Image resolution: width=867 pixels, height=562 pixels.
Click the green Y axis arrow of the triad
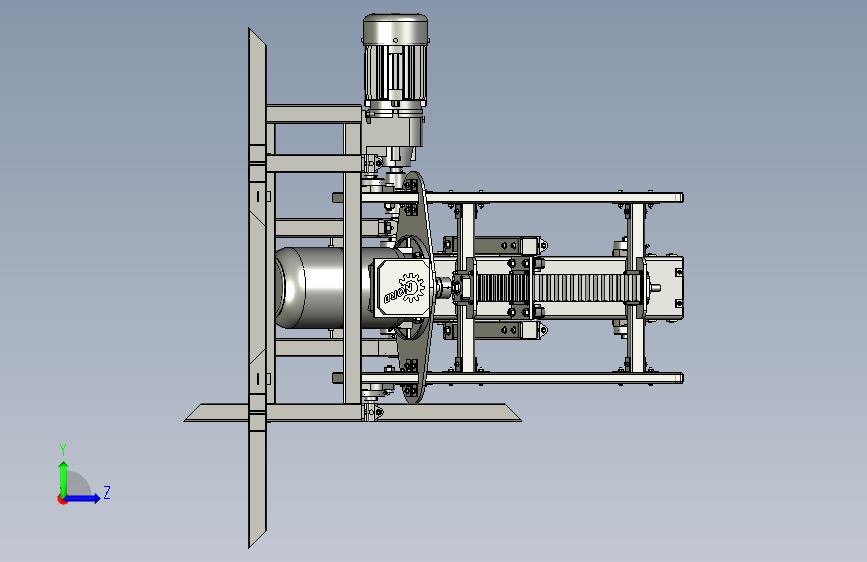(x=64, y=478)
